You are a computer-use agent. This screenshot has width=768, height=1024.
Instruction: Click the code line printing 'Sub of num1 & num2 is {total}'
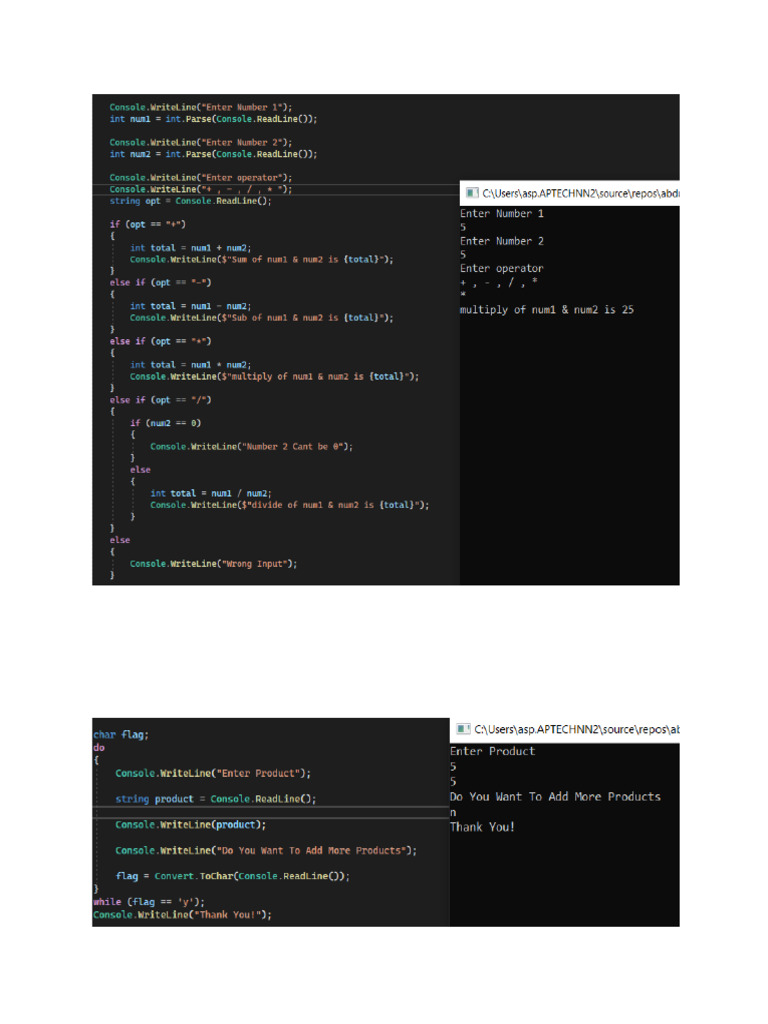tap(261, 318)
